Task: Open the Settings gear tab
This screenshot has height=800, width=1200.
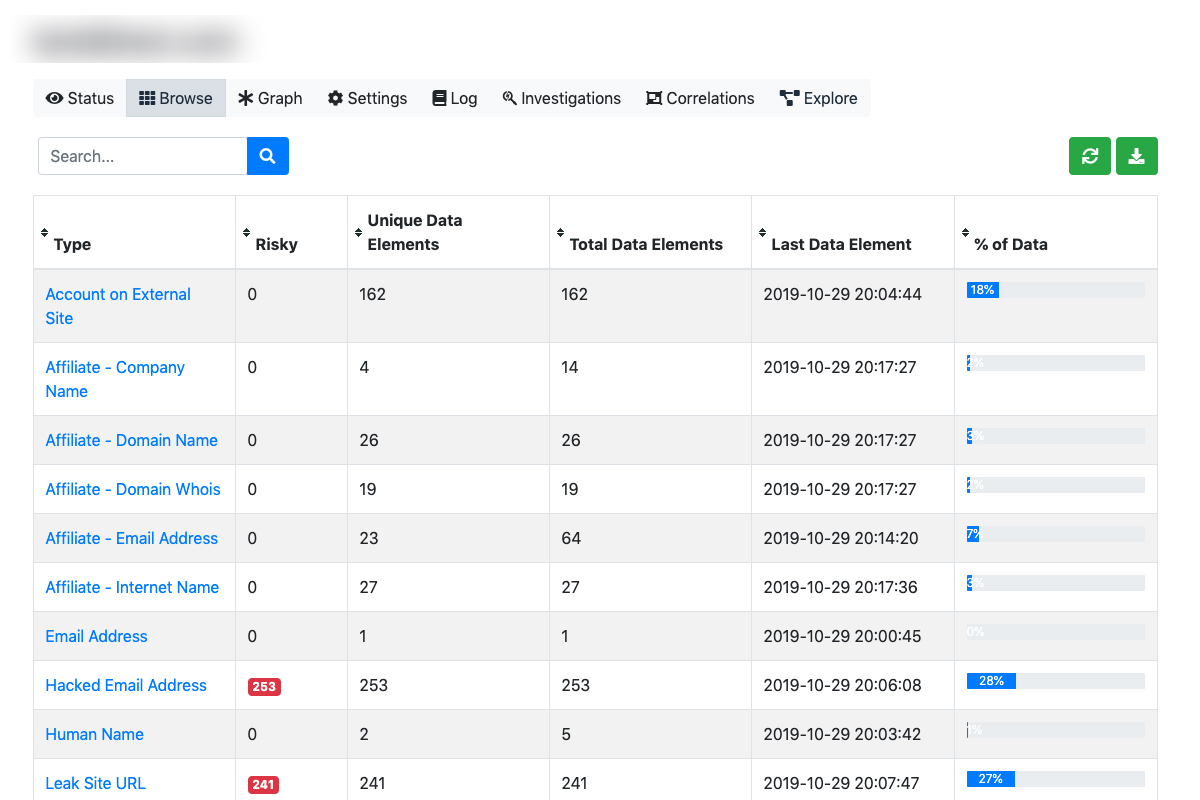Action: click(x=367, y=98)
